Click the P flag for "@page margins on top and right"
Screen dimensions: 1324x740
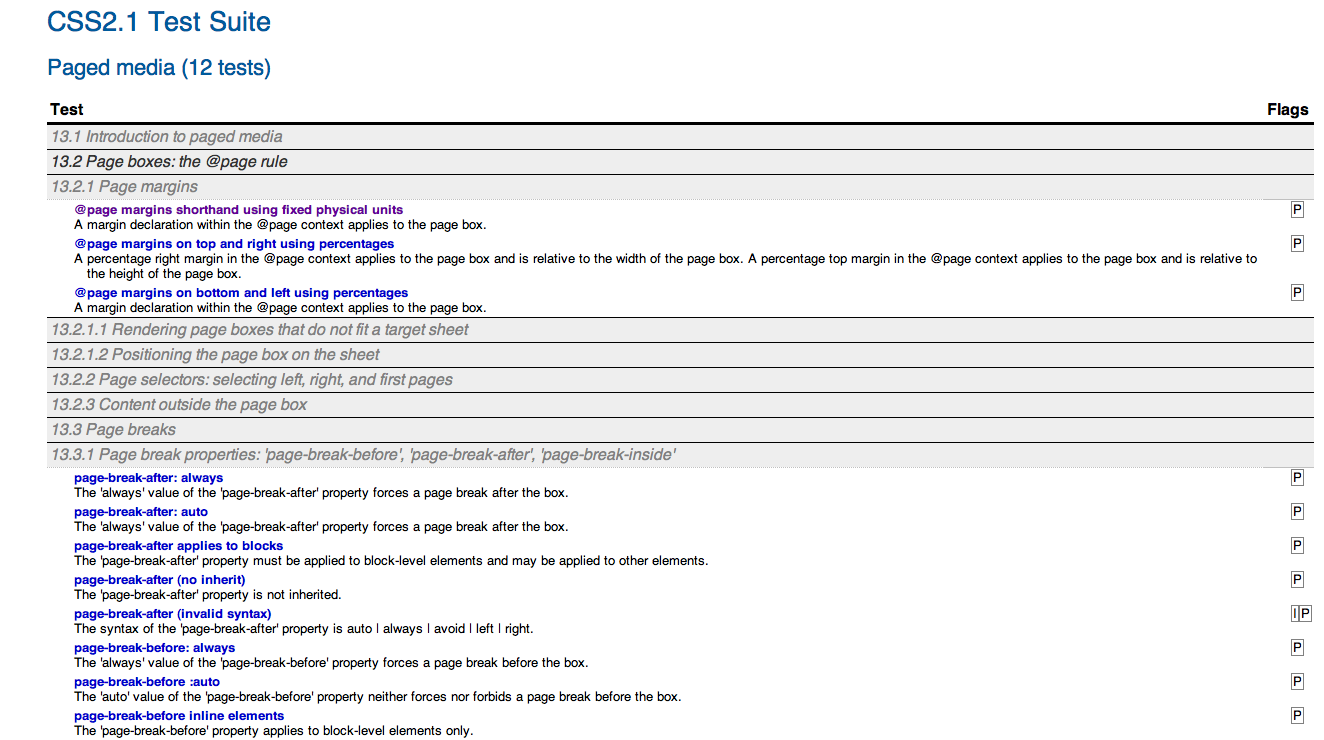(x=1297, y=243)
